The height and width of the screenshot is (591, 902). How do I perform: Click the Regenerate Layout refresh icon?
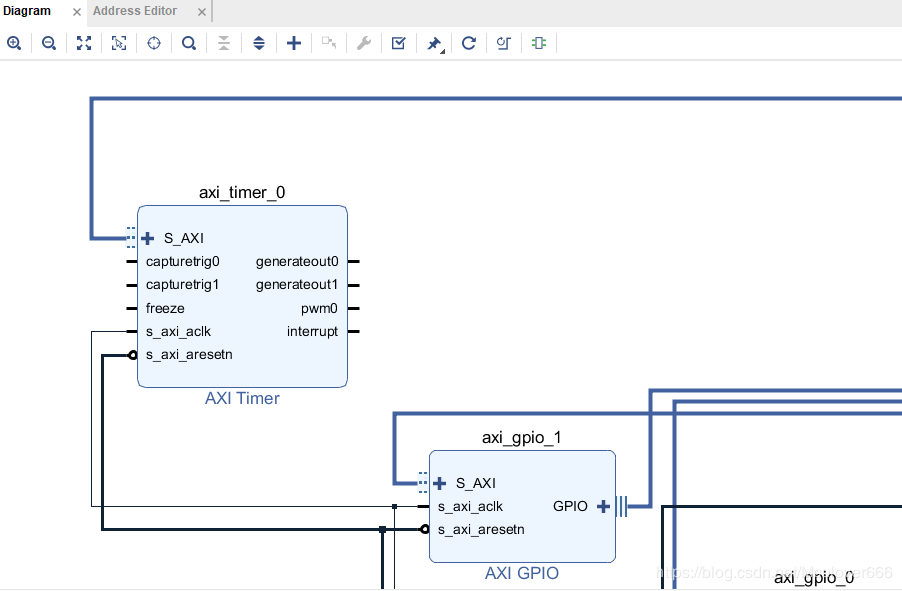click(x=468, y=43)
